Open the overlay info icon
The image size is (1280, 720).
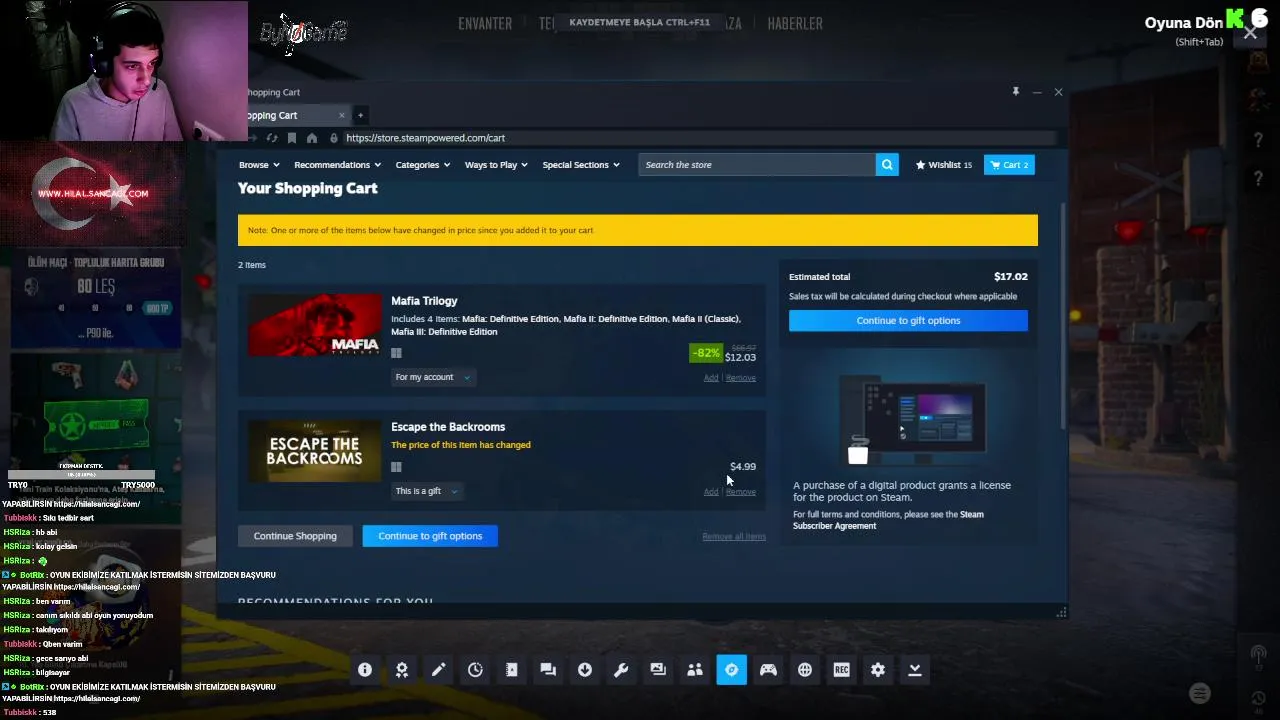[x=365, y=670]
